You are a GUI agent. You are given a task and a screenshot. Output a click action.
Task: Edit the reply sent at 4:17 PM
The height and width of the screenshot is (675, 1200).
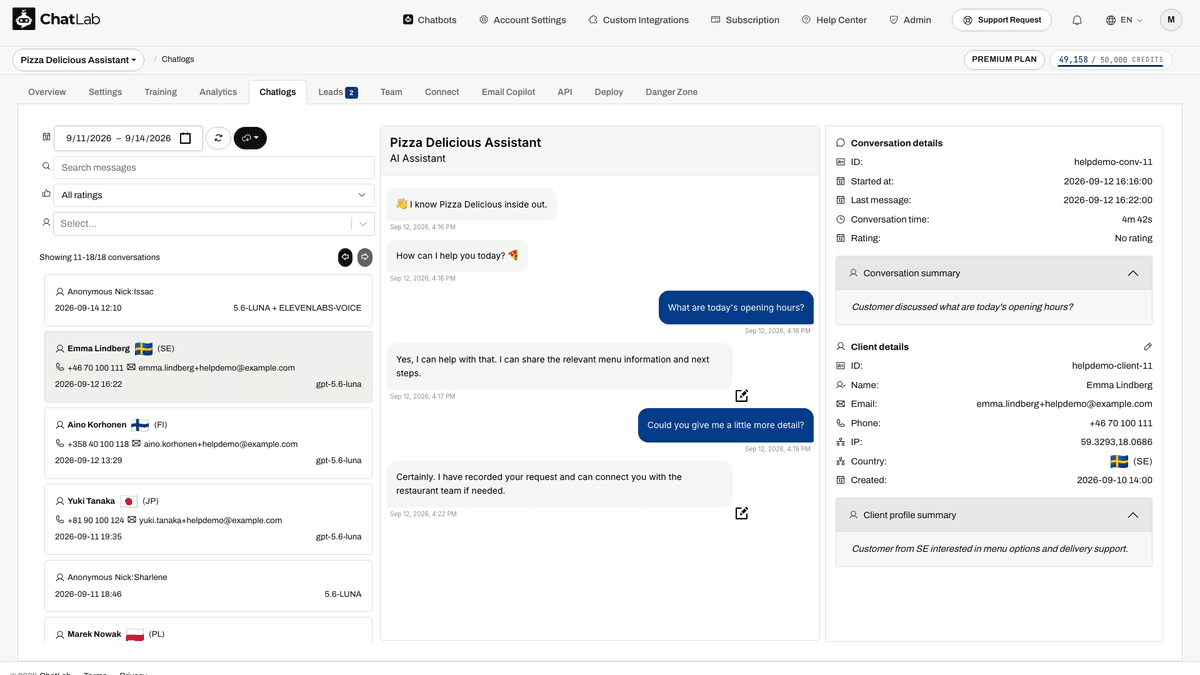741,396
